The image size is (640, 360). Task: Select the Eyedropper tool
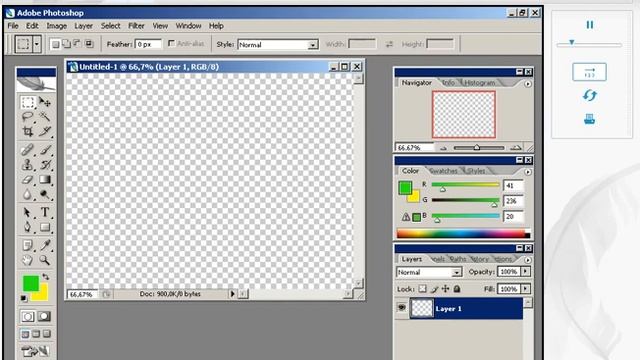(45, 245)
